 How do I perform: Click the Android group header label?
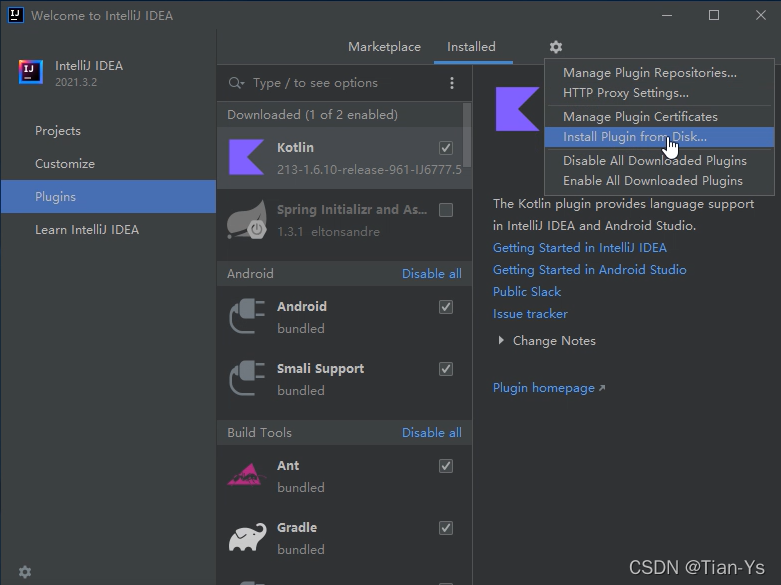[250, 274]
